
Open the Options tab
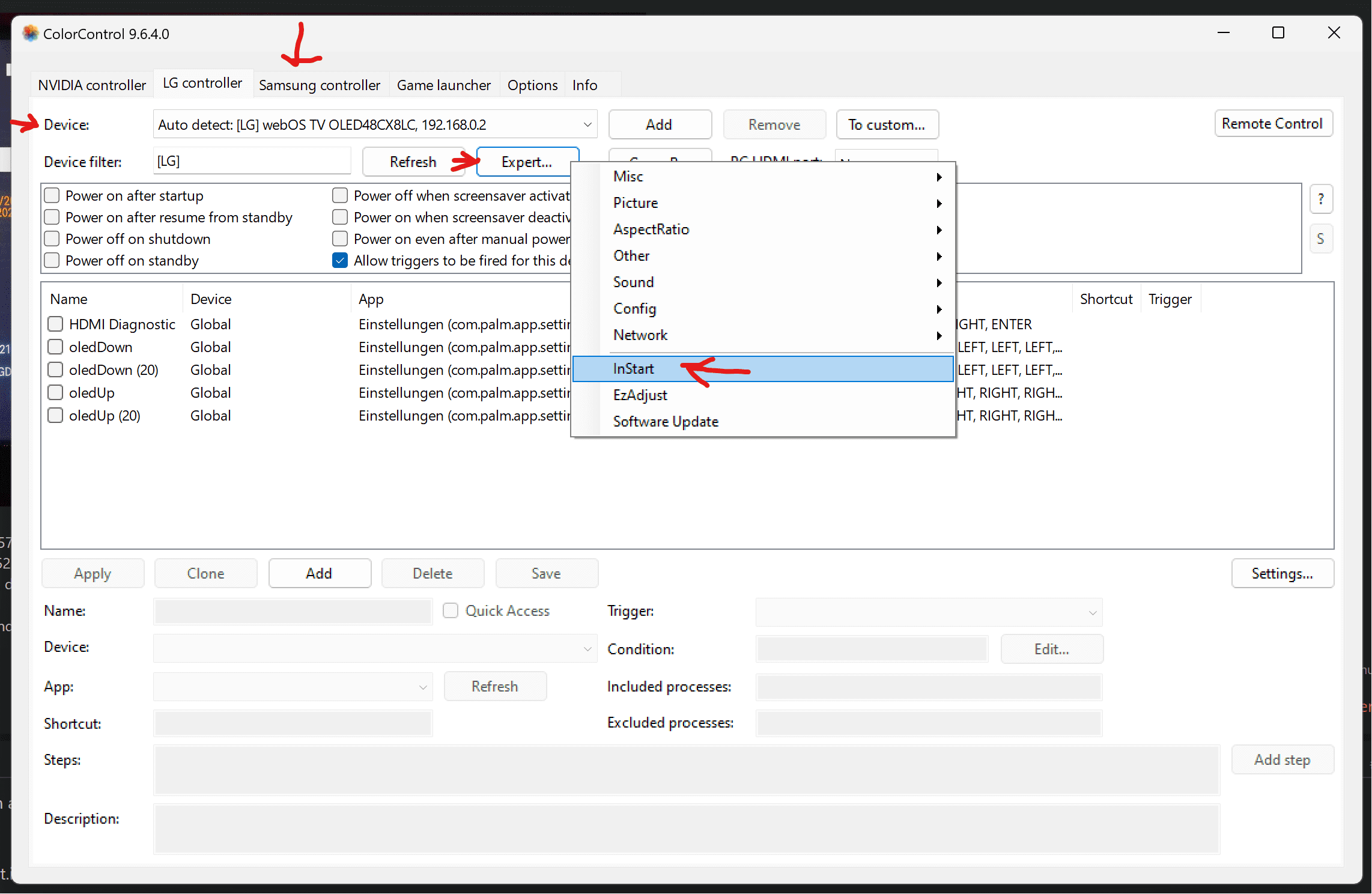pyautogui.click(x=532, y=85)
